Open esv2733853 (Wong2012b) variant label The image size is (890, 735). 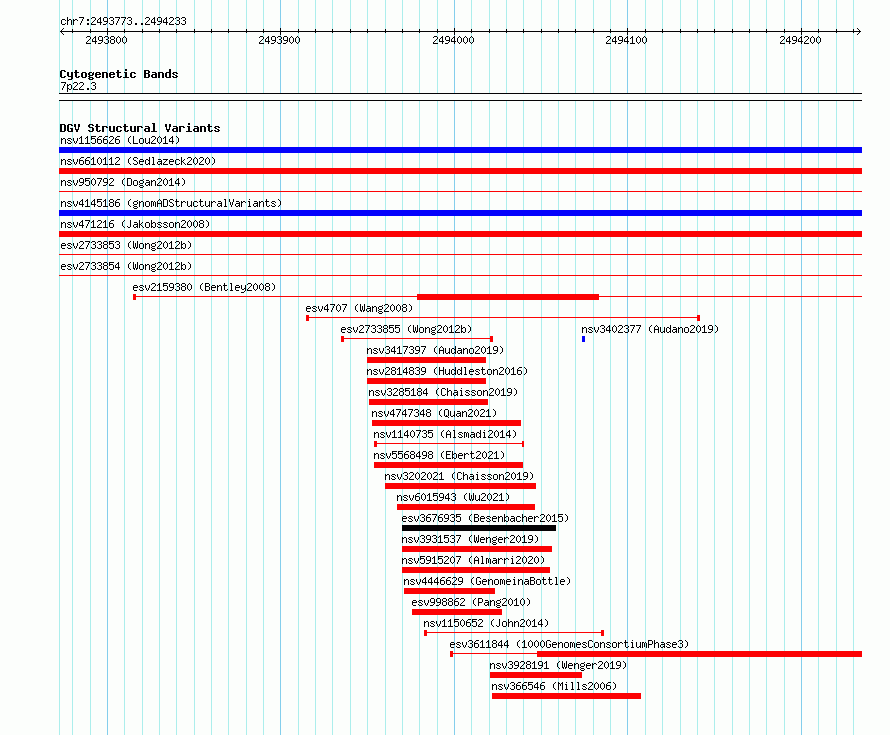coord(126,245)
